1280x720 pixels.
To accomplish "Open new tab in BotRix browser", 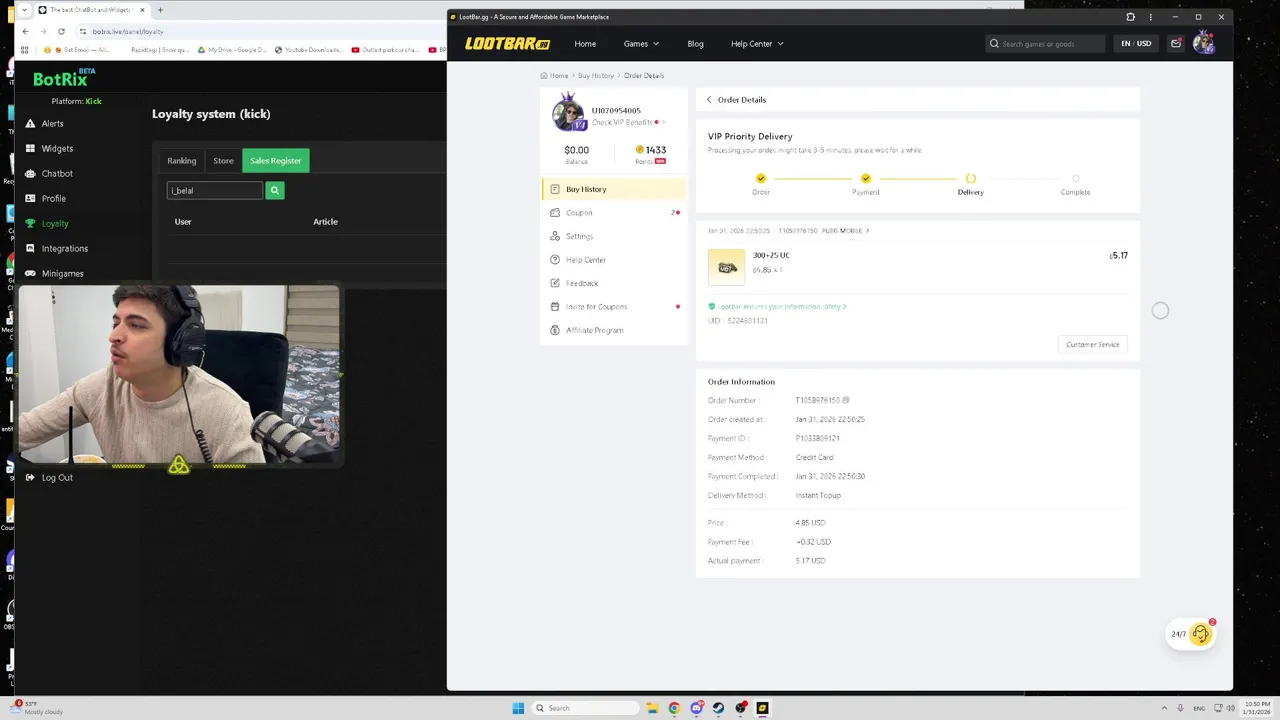I will point(160,10).
